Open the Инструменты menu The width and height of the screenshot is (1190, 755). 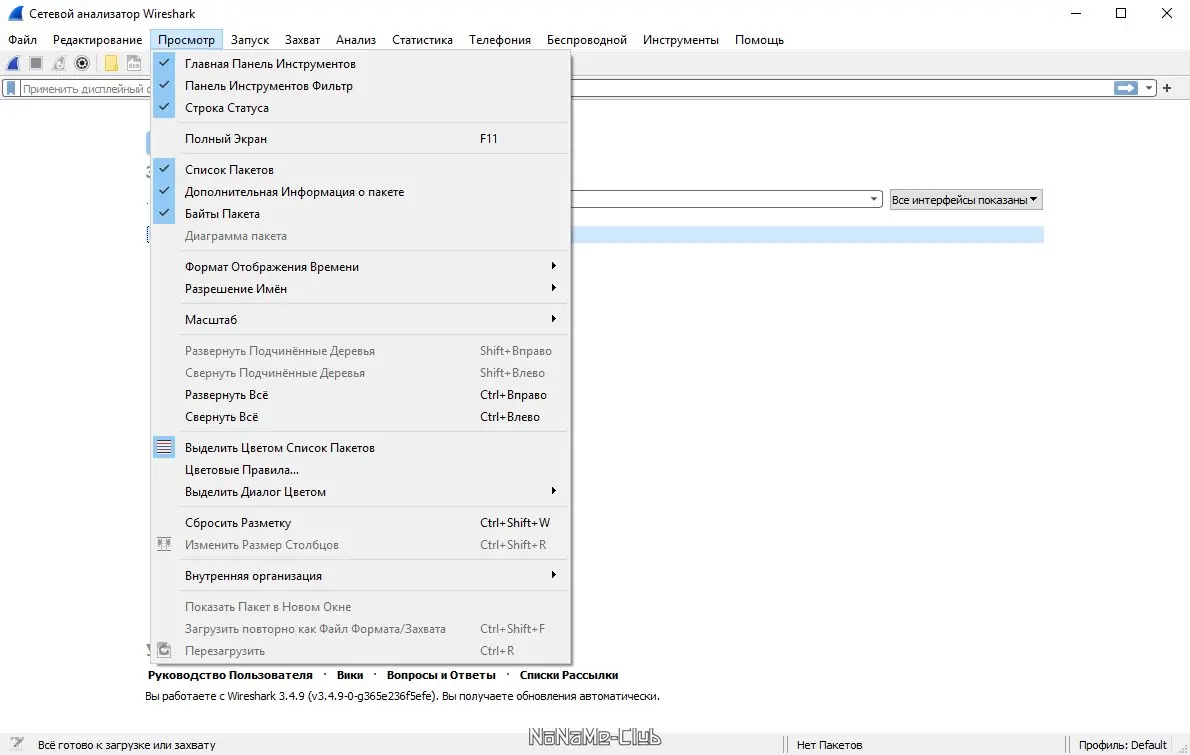pos(681,39)
